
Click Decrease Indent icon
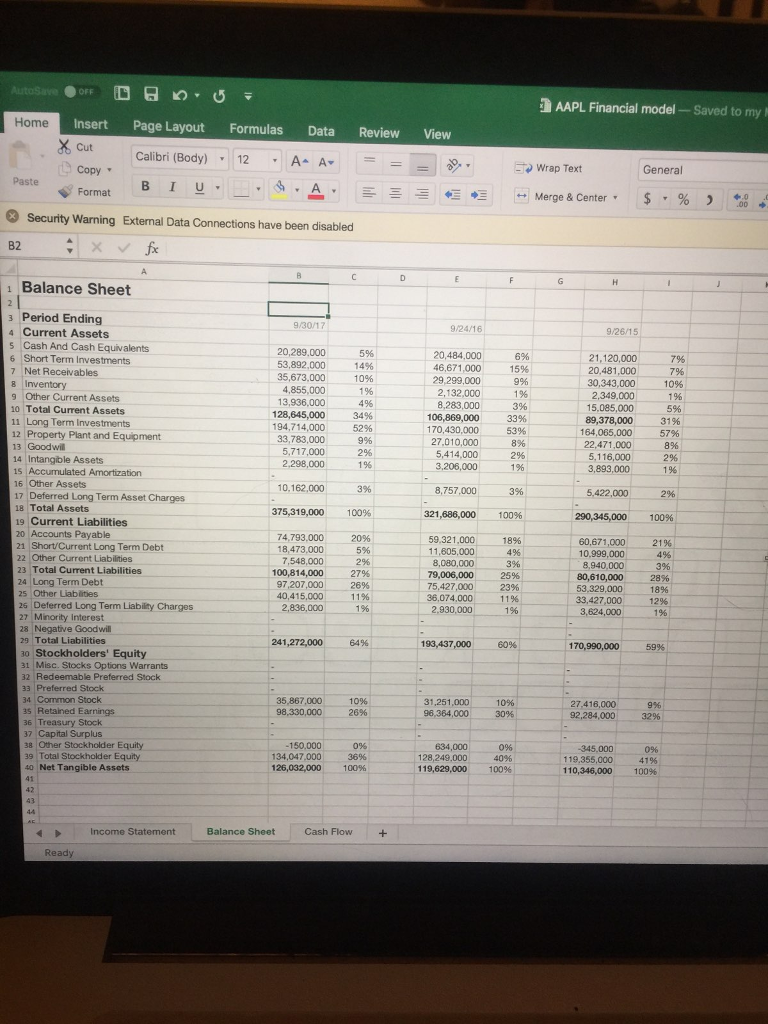[452, 195]
